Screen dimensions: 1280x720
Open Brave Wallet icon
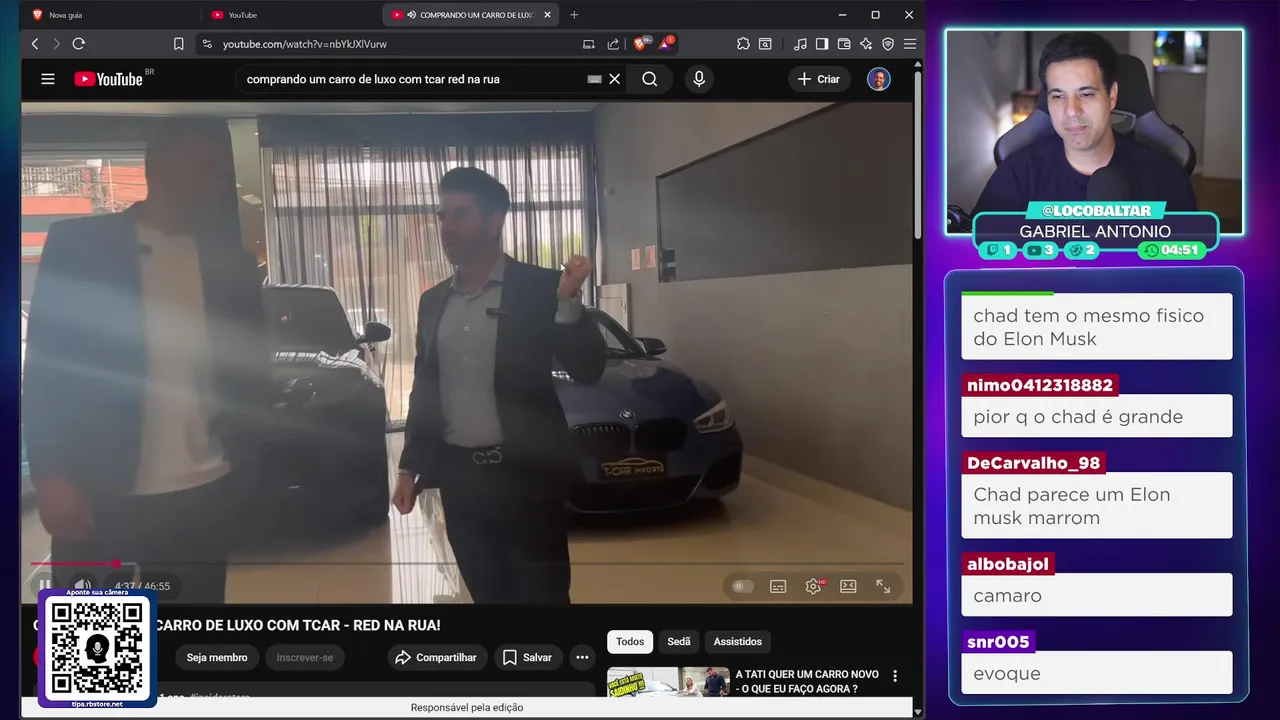click(x=844, y=44)
